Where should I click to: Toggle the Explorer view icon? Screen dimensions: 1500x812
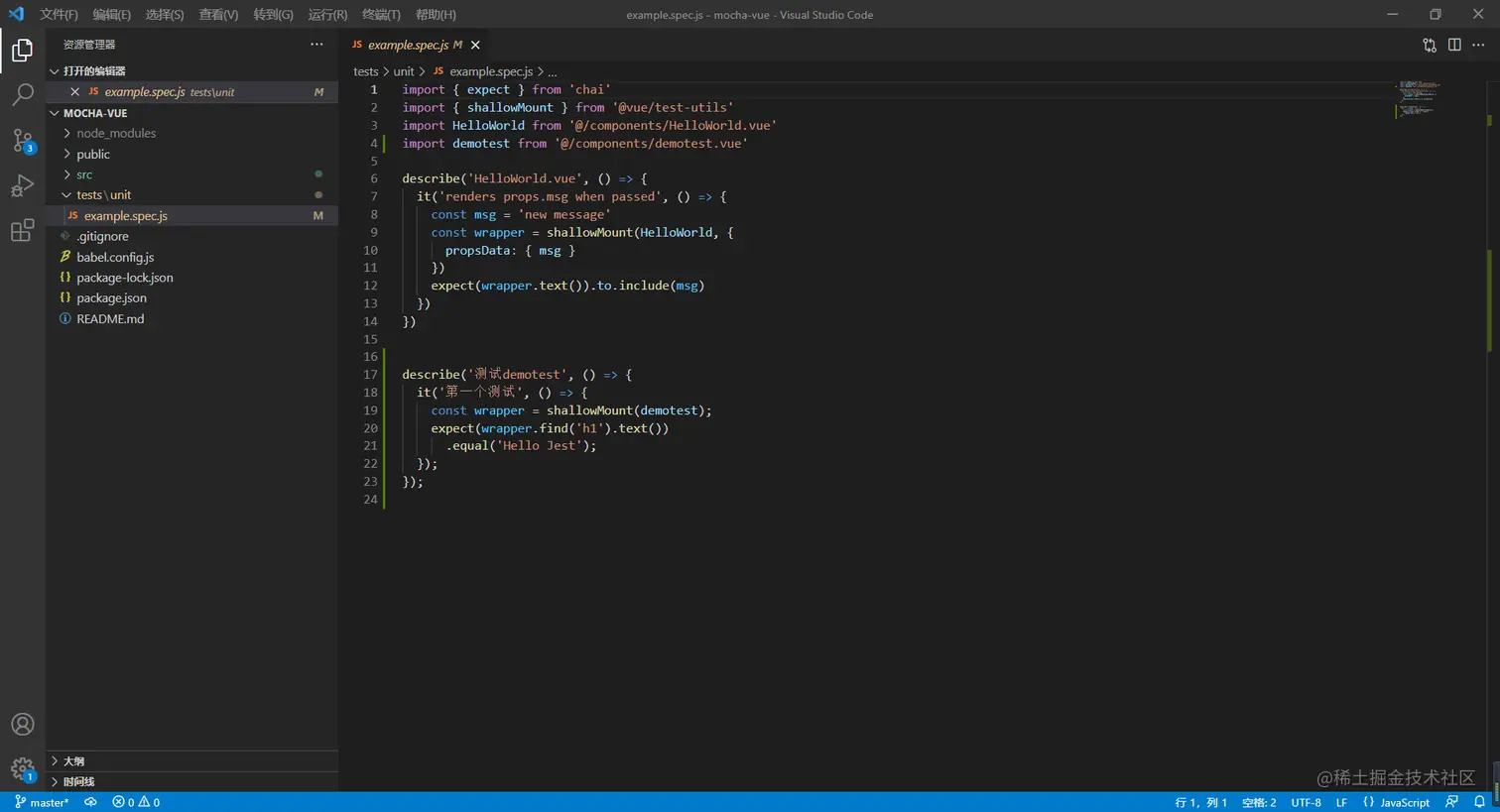tap(22, 50)
